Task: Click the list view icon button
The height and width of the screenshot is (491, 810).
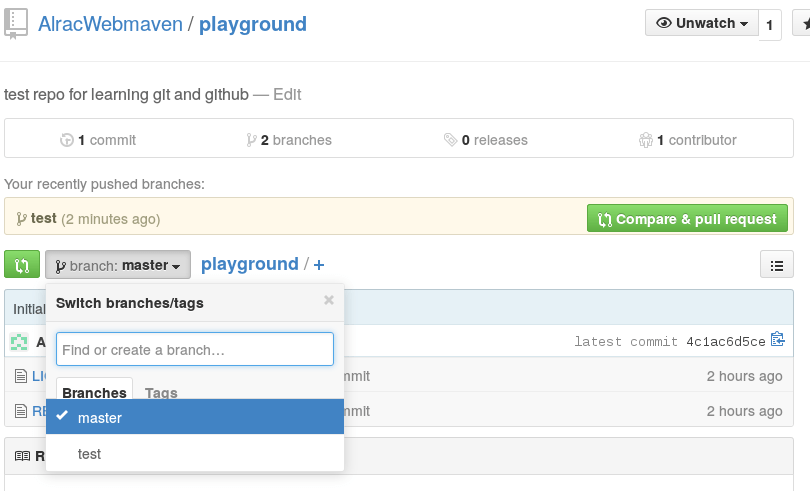Action: point(777,265)
